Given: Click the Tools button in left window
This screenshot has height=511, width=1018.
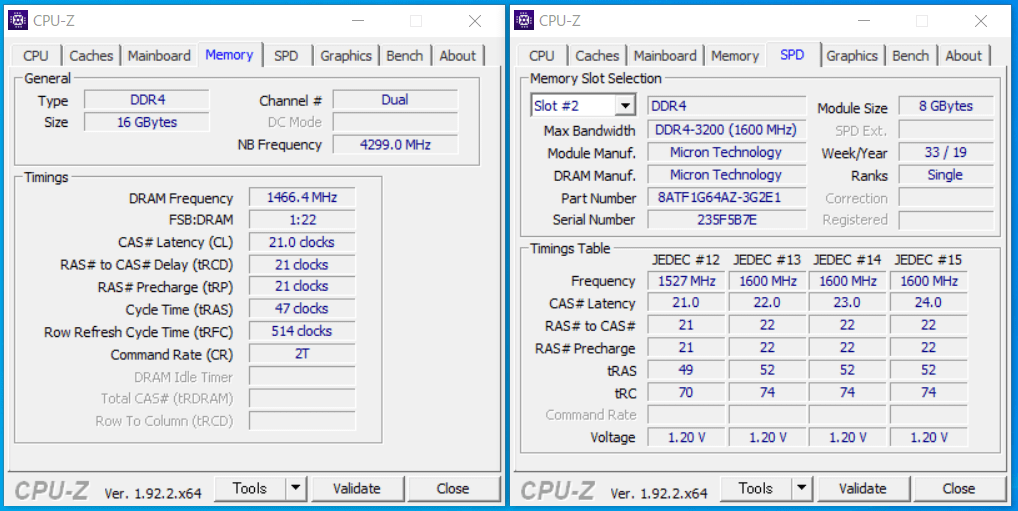Looking at the screenshot, I should 250,488.
